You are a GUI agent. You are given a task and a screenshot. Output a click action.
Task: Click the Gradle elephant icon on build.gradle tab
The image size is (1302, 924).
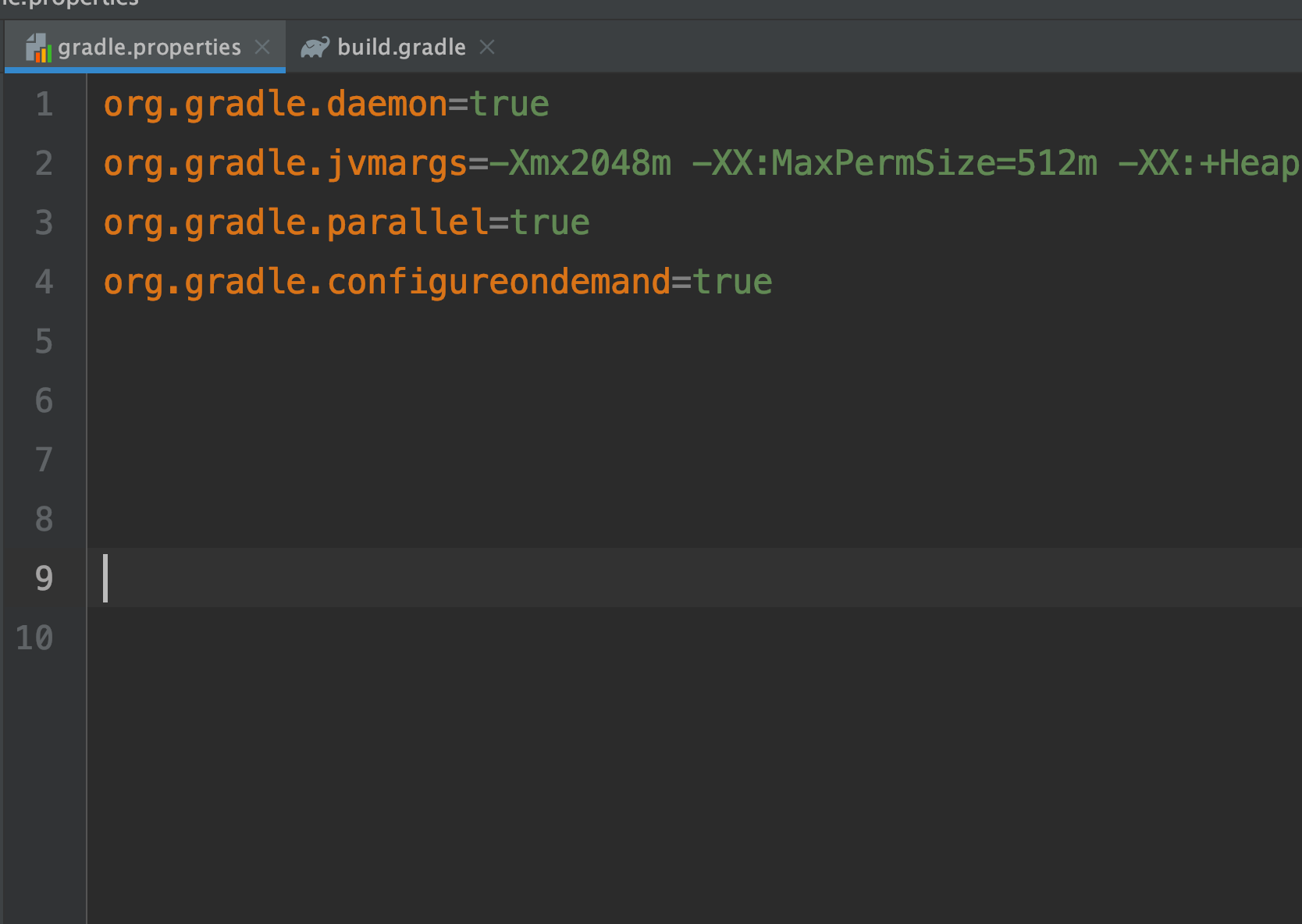[315, 46]
